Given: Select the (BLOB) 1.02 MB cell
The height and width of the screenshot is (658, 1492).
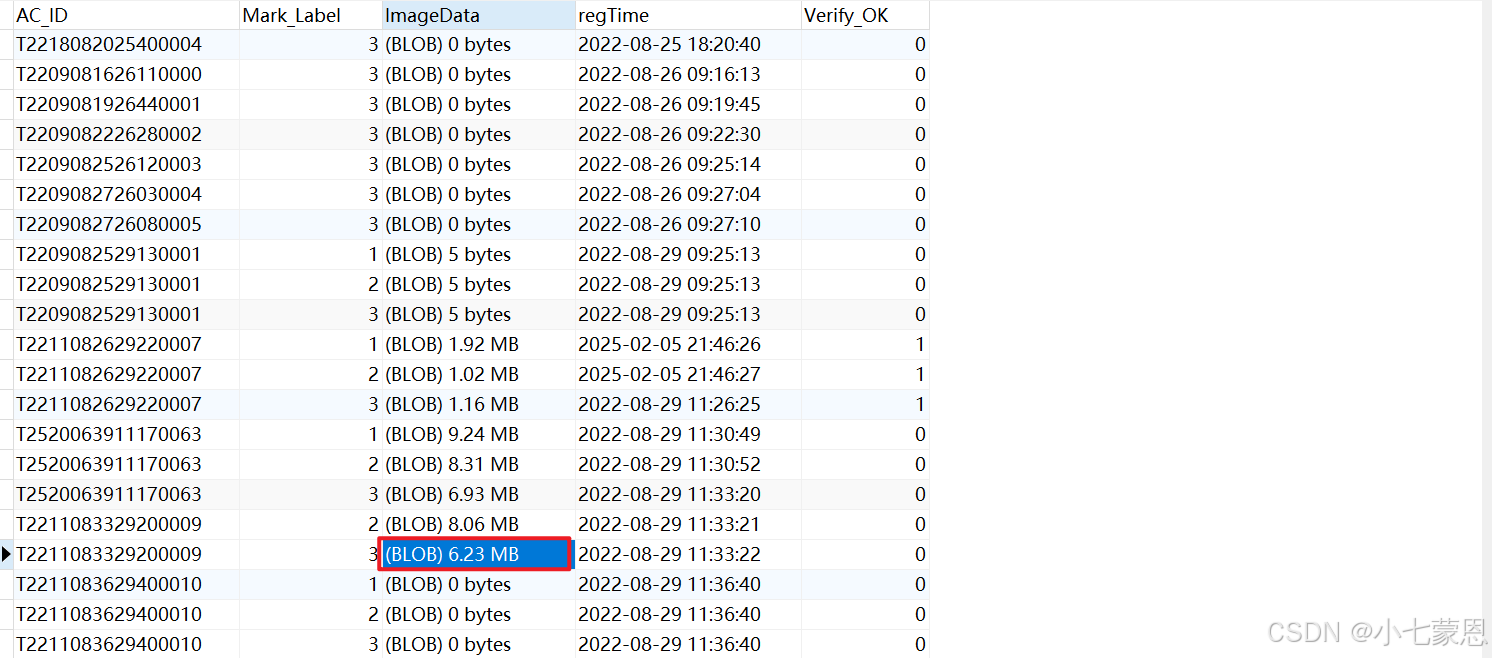Looking at the screenshot, I should 479,375.
